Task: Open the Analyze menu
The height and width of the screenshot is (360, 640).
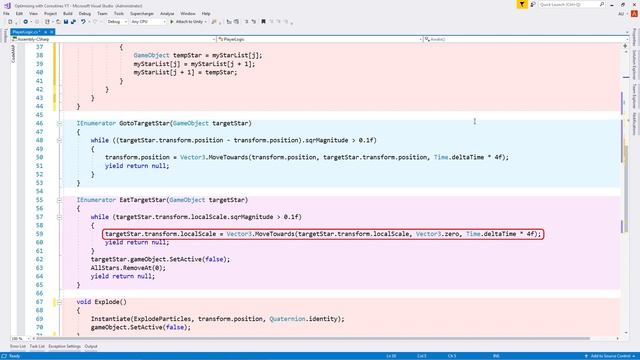Action: tap(167, 13)
